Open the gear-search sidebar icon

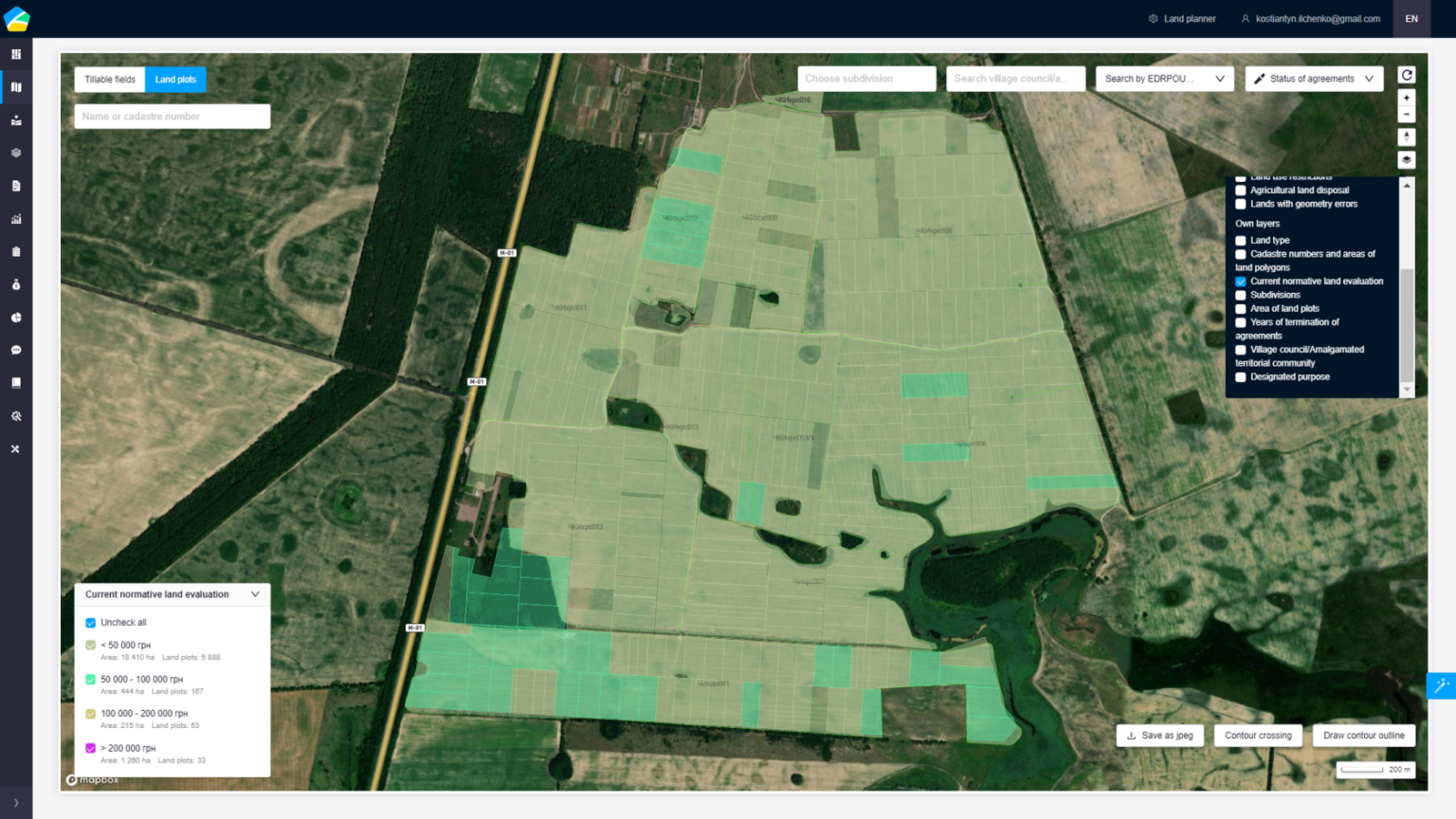(16, 416)
